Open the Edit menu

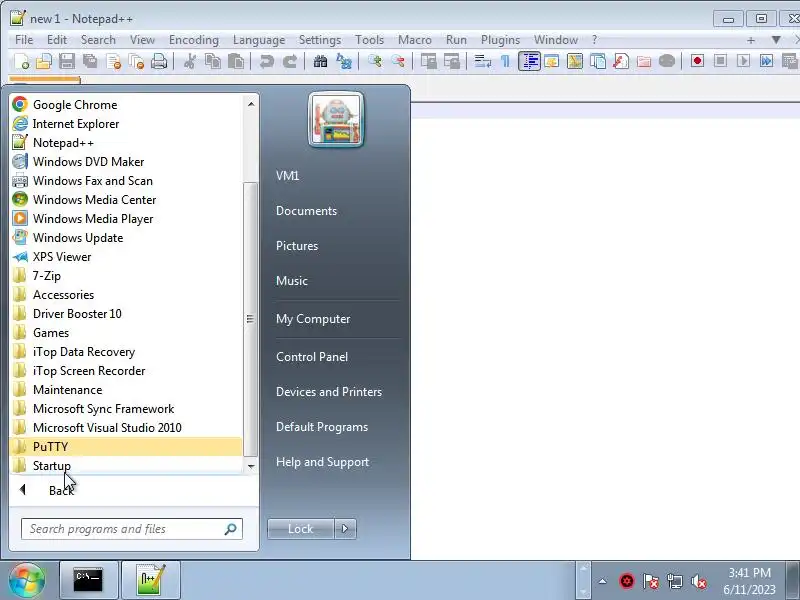[57, 40]
